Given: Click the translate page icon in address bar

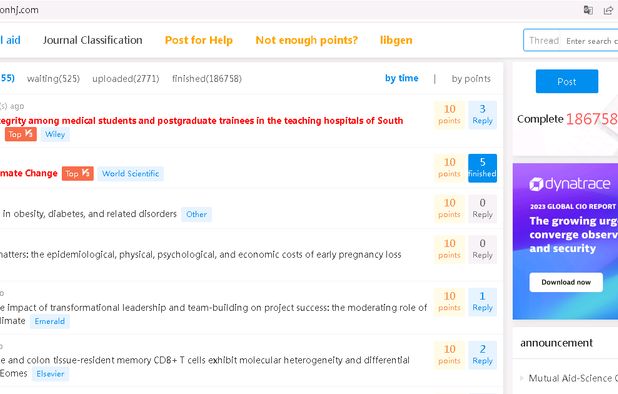Looking at the screenshot, I should [588, 10].
